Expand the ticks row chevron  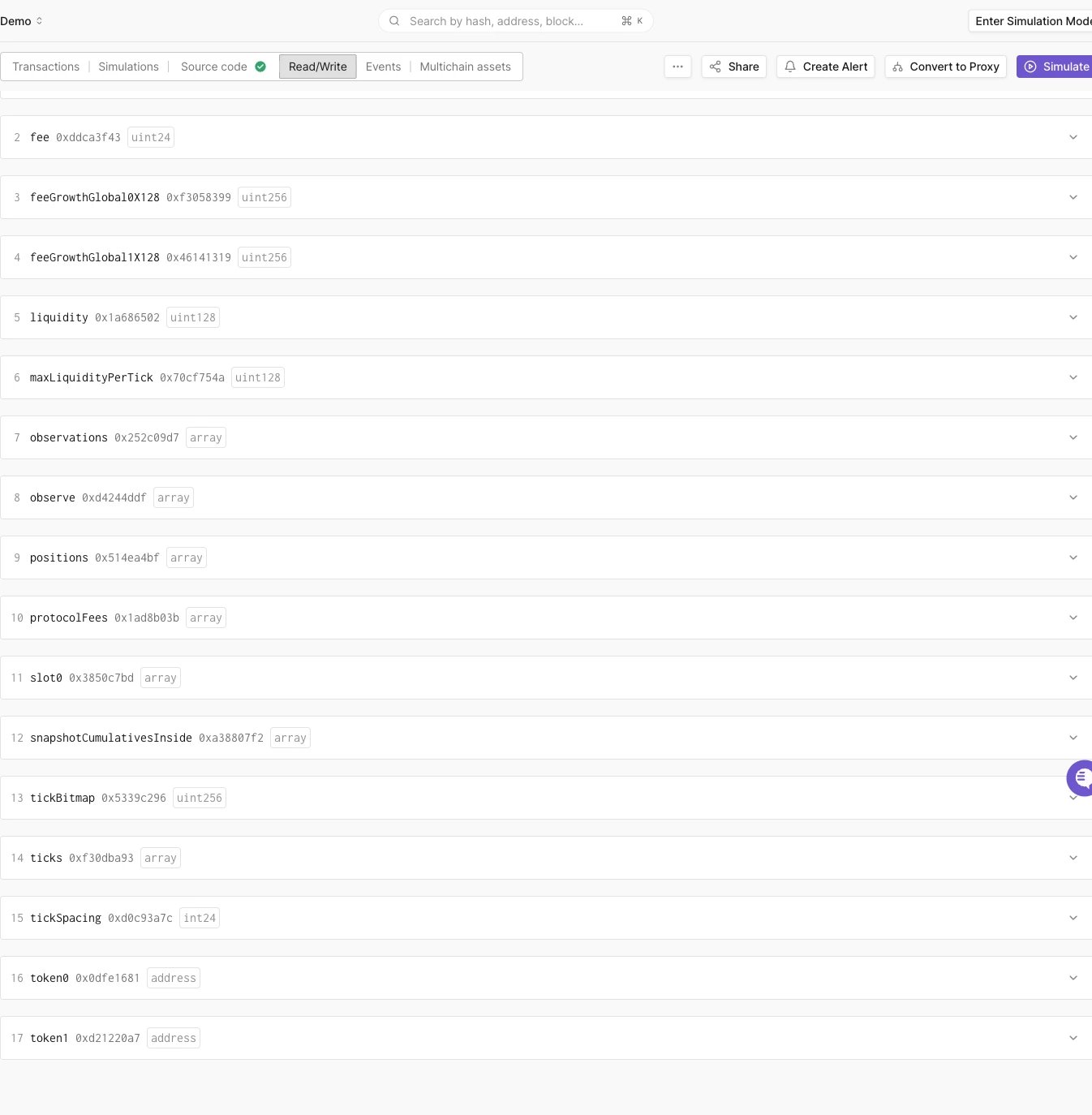click(x=1073, y=858)
